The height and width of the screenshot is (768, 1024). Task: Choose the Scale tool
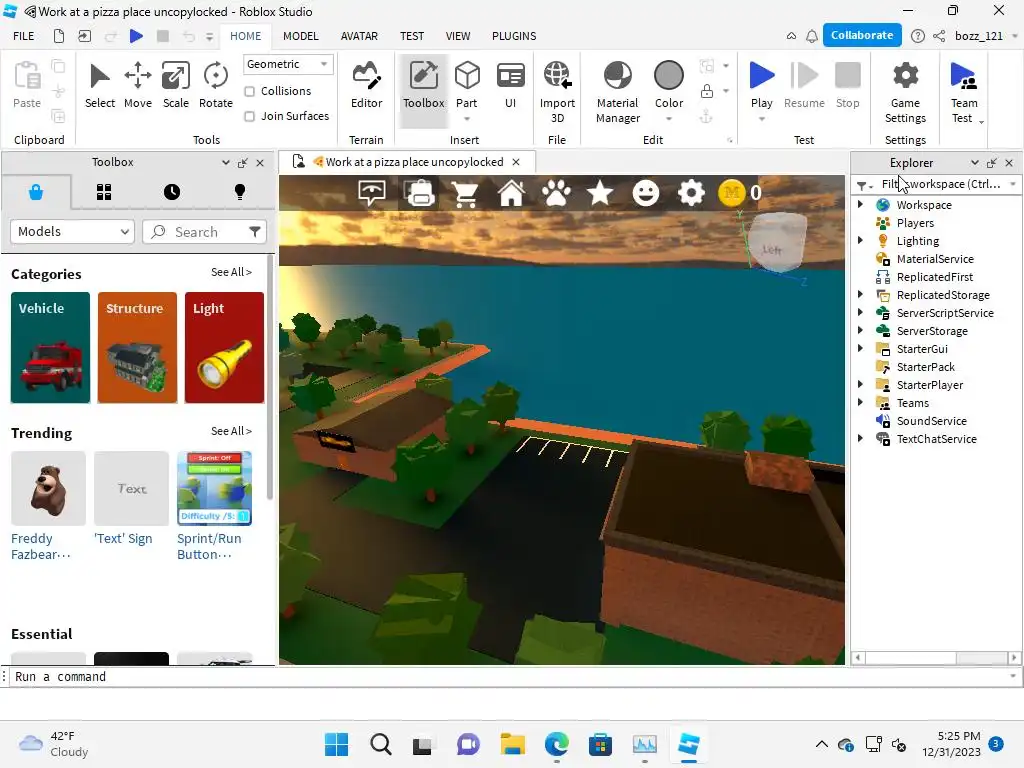coord(176,86)
